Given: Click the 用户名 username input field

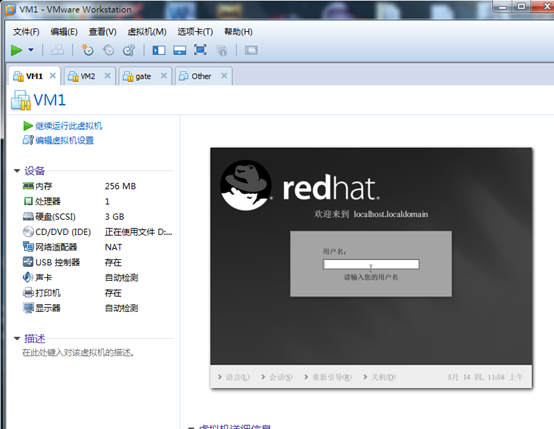Looking at the screenshot, I should click(x=371, y=264).
